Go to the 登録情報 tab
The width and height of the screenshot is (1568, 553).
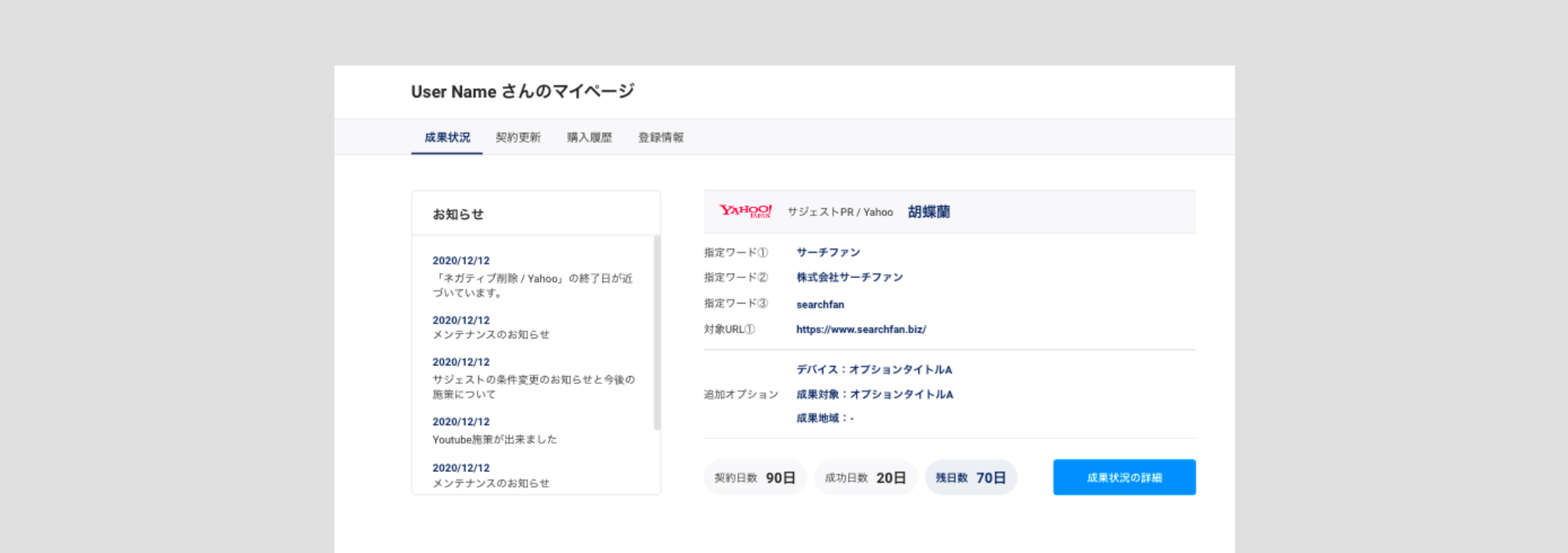coord(660,137)
